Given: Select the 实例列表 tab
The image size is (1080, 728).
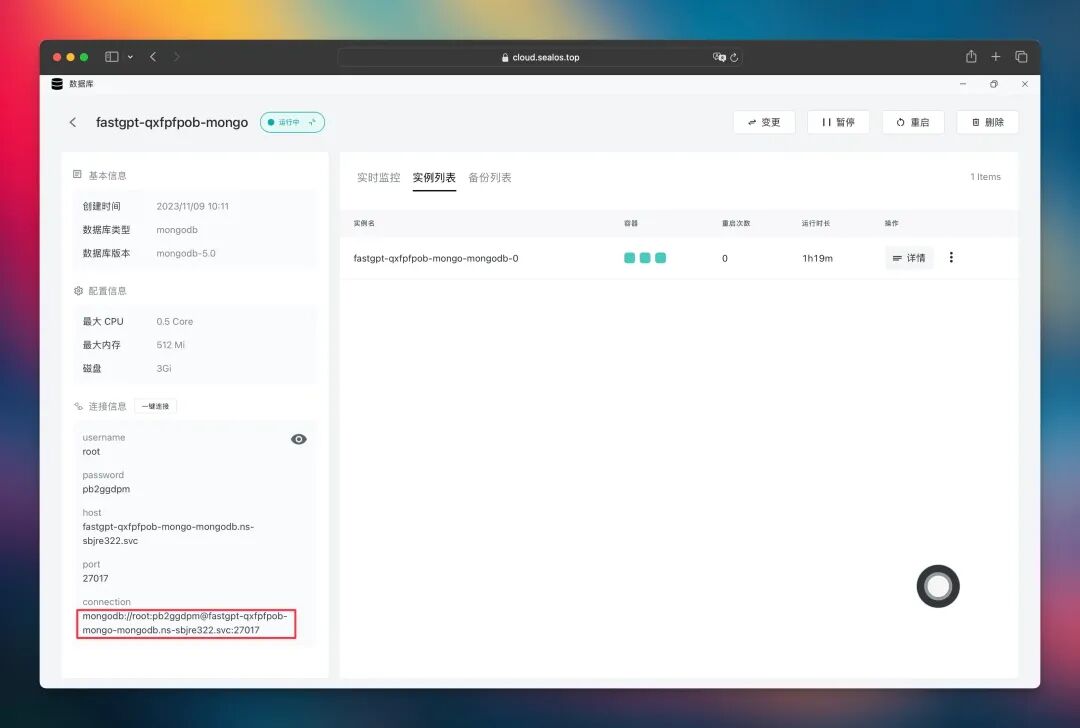Looking at the screenshot, I should pyautogui.click(x=434, y=177).
